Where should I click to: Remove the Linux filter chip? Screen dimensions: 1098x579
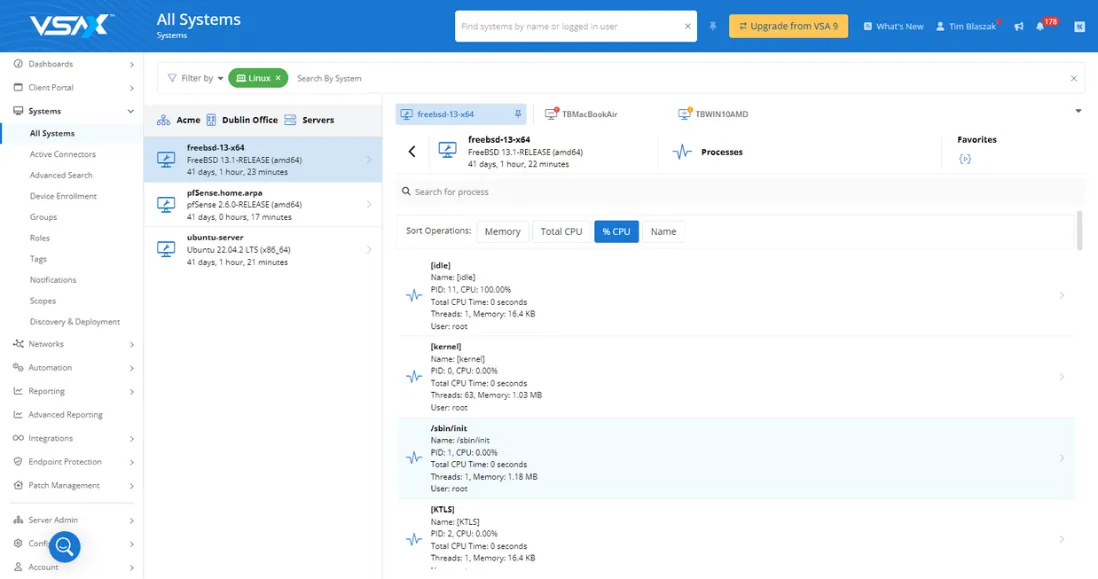pos(279,78)
